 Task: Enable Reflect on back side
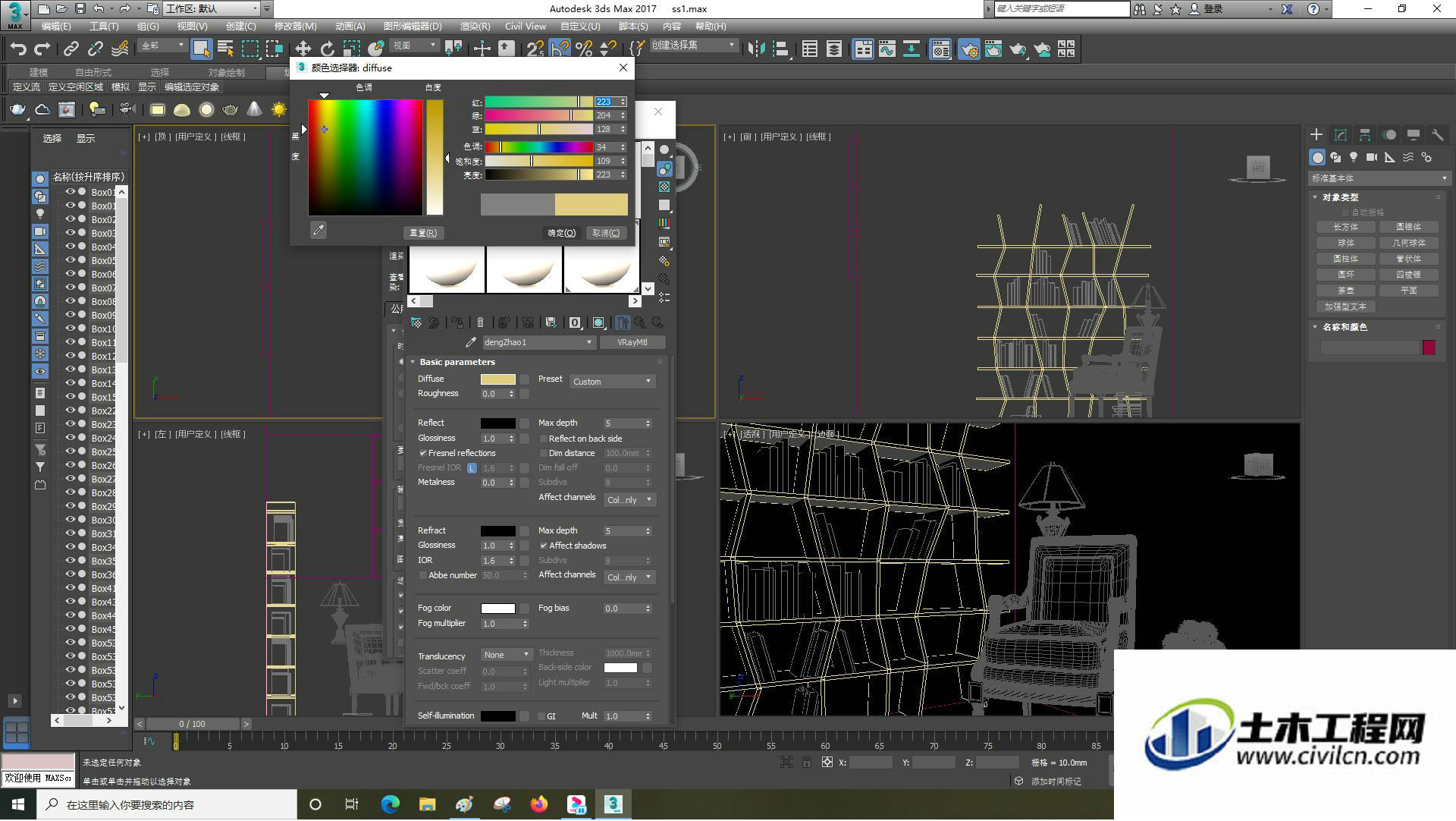click(543, 439)
